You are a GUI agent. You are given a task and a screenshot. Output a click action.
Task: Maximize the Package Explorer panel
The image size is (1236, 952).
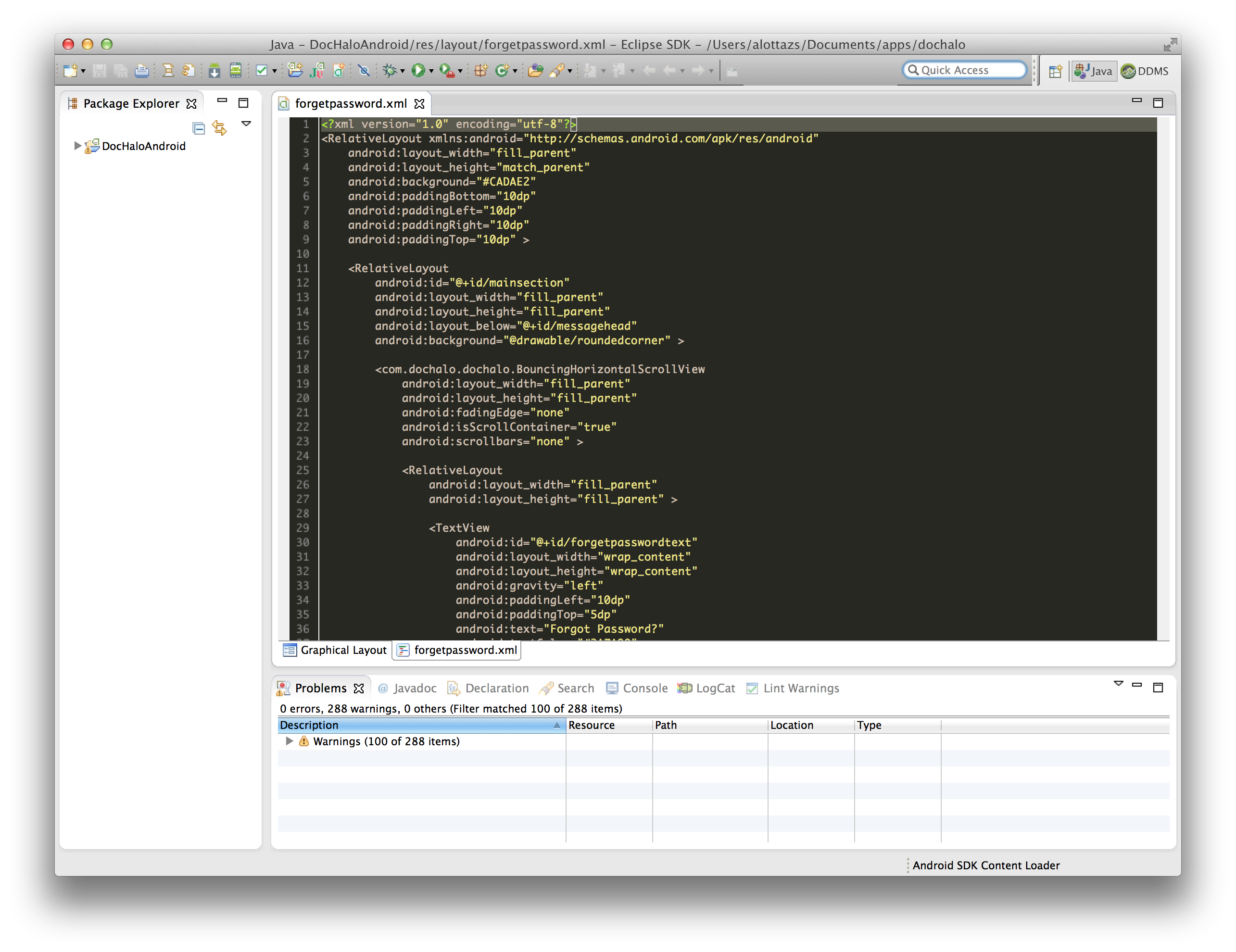(x=243, y=103)
